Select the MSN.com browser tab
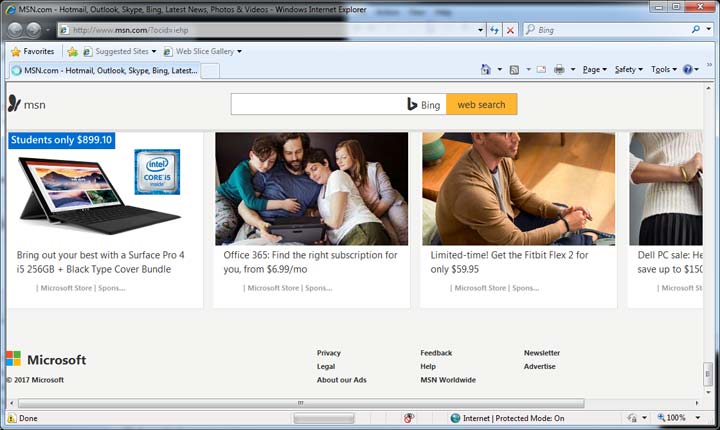 tap(104, 70)
